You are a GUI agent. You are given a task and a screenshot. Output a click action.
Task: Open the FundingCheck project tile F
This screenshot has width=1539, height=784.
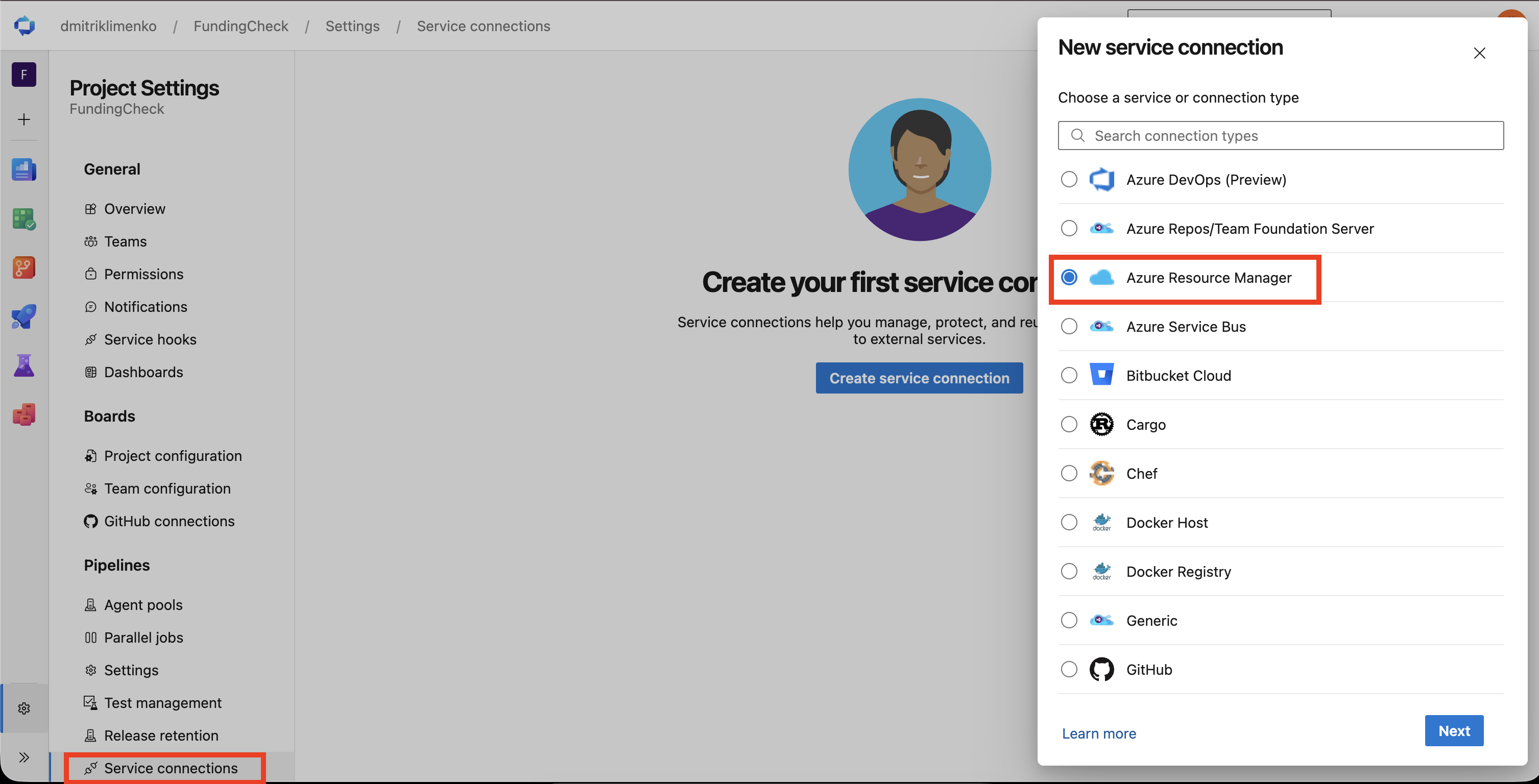click(x=24, y=75)
